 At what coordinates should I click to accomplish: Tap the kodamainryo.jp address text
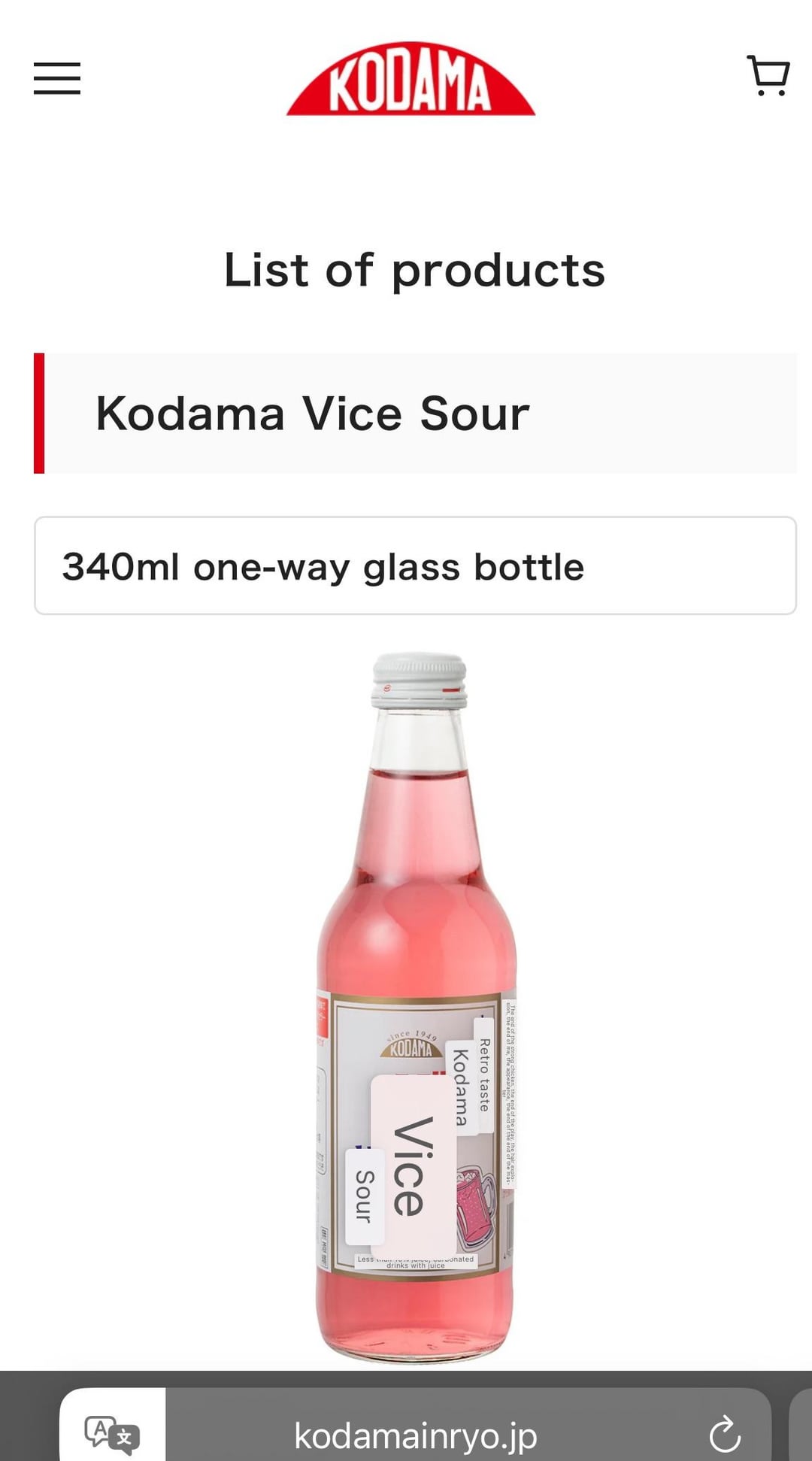click(415, 1435)
